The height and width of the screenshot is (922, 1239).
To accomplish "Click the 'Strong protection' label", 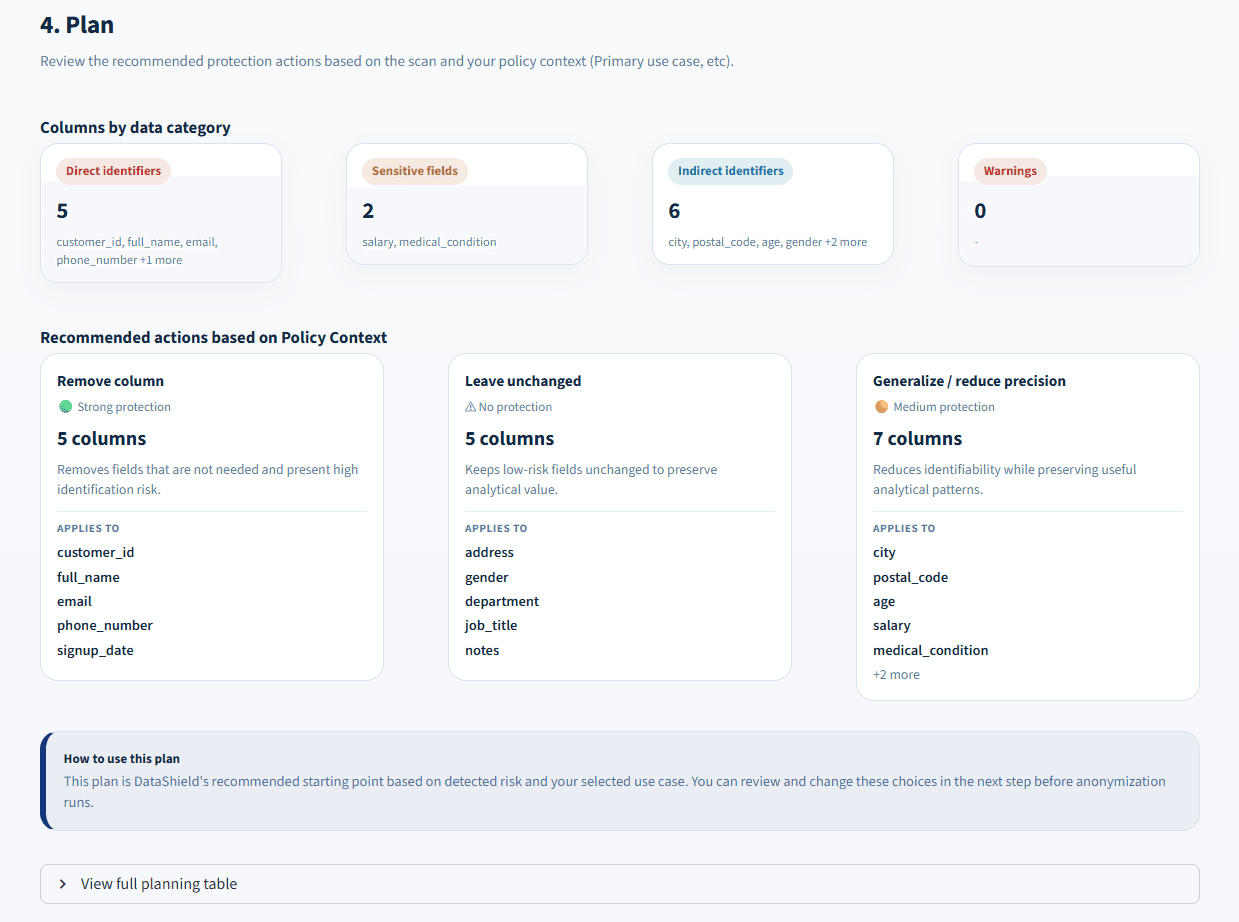I will (124, 407).
